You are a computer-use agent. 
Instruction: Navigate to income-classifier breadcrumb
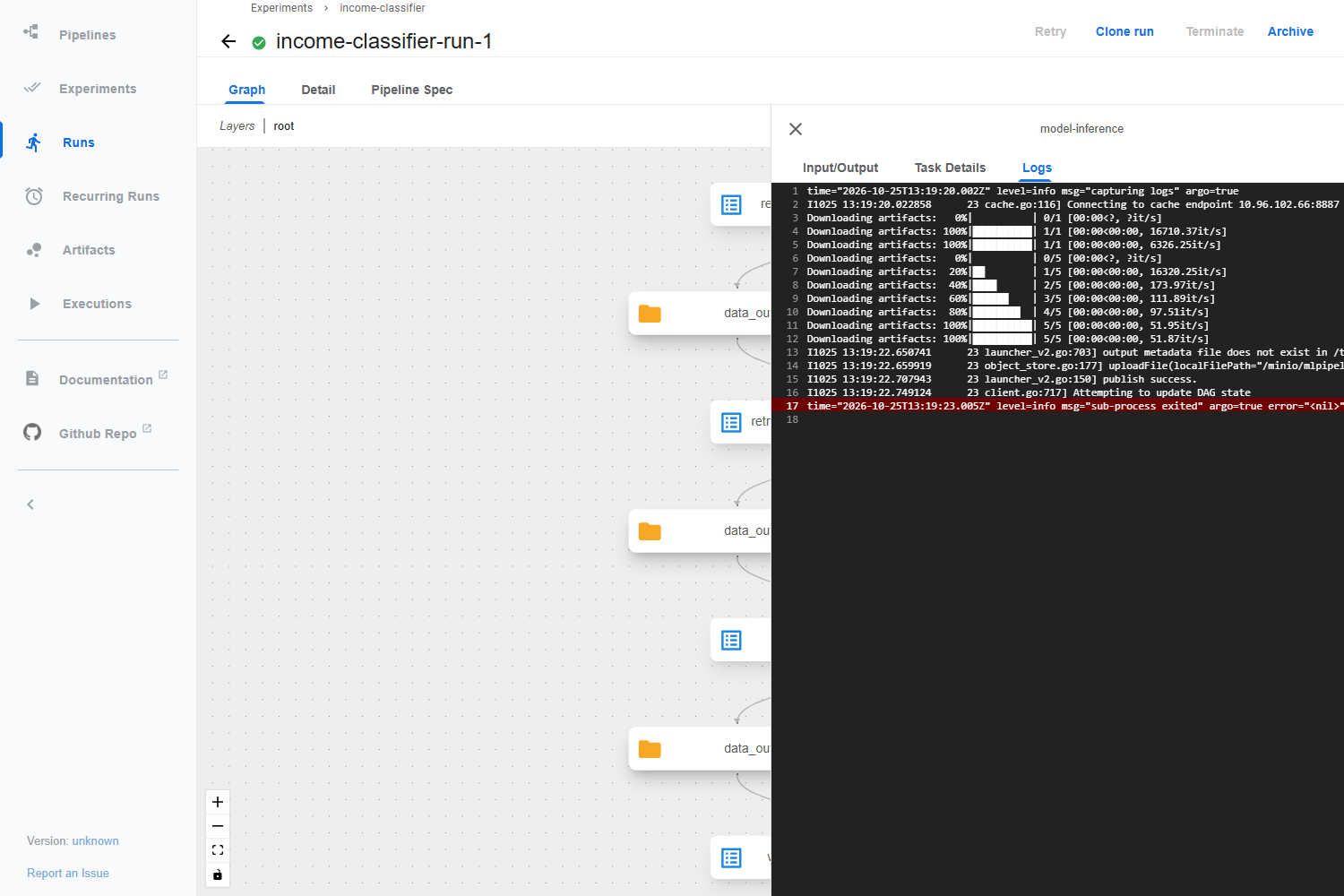(383, 8)
